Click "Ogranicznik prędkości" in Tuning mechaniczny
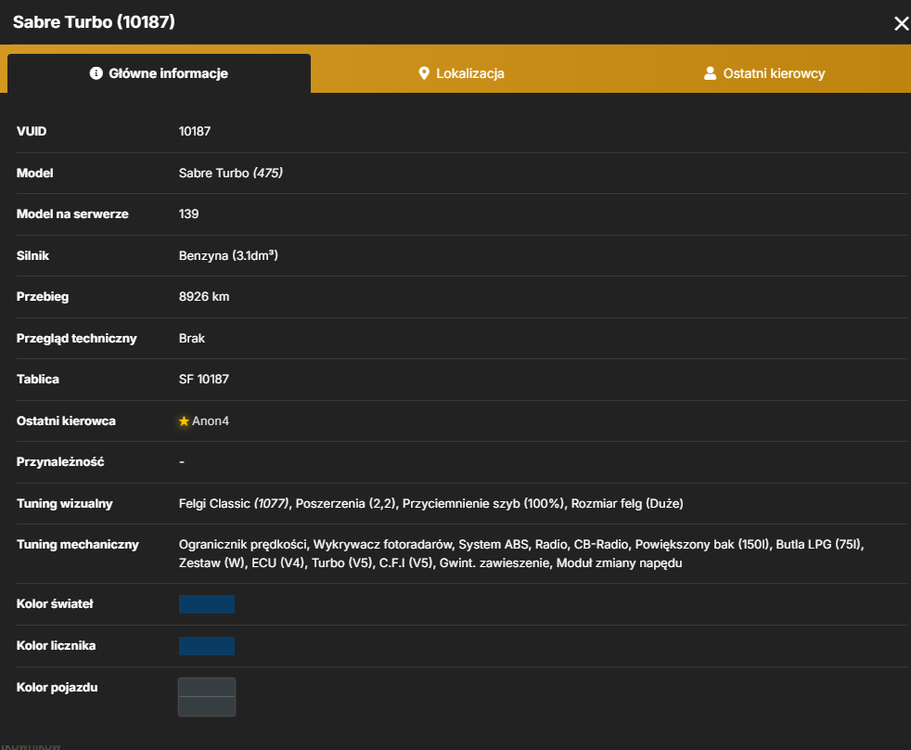 coord(243,545)
